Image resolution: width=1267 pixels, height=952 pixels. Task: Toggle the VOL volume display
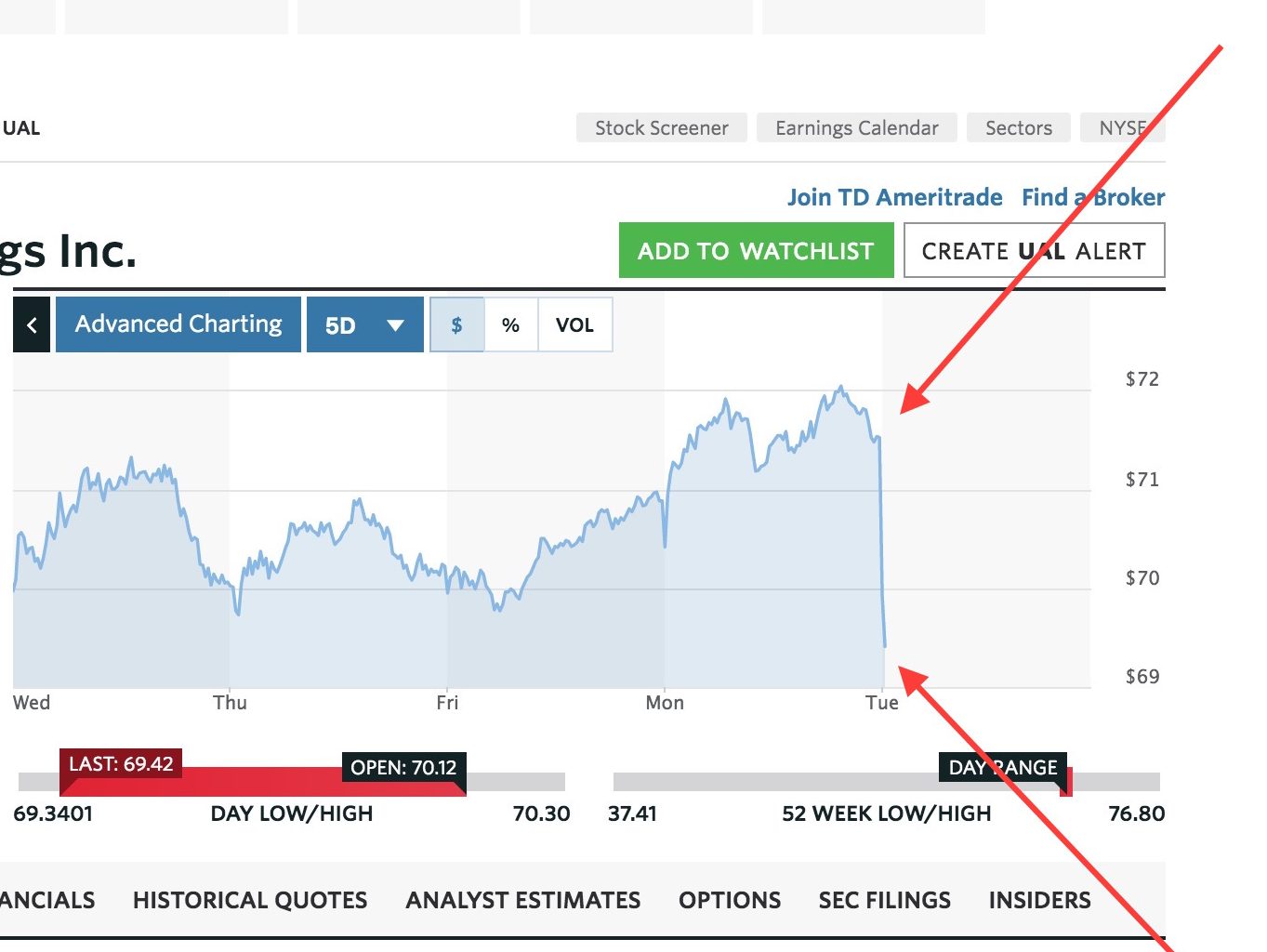pos(574,324)
